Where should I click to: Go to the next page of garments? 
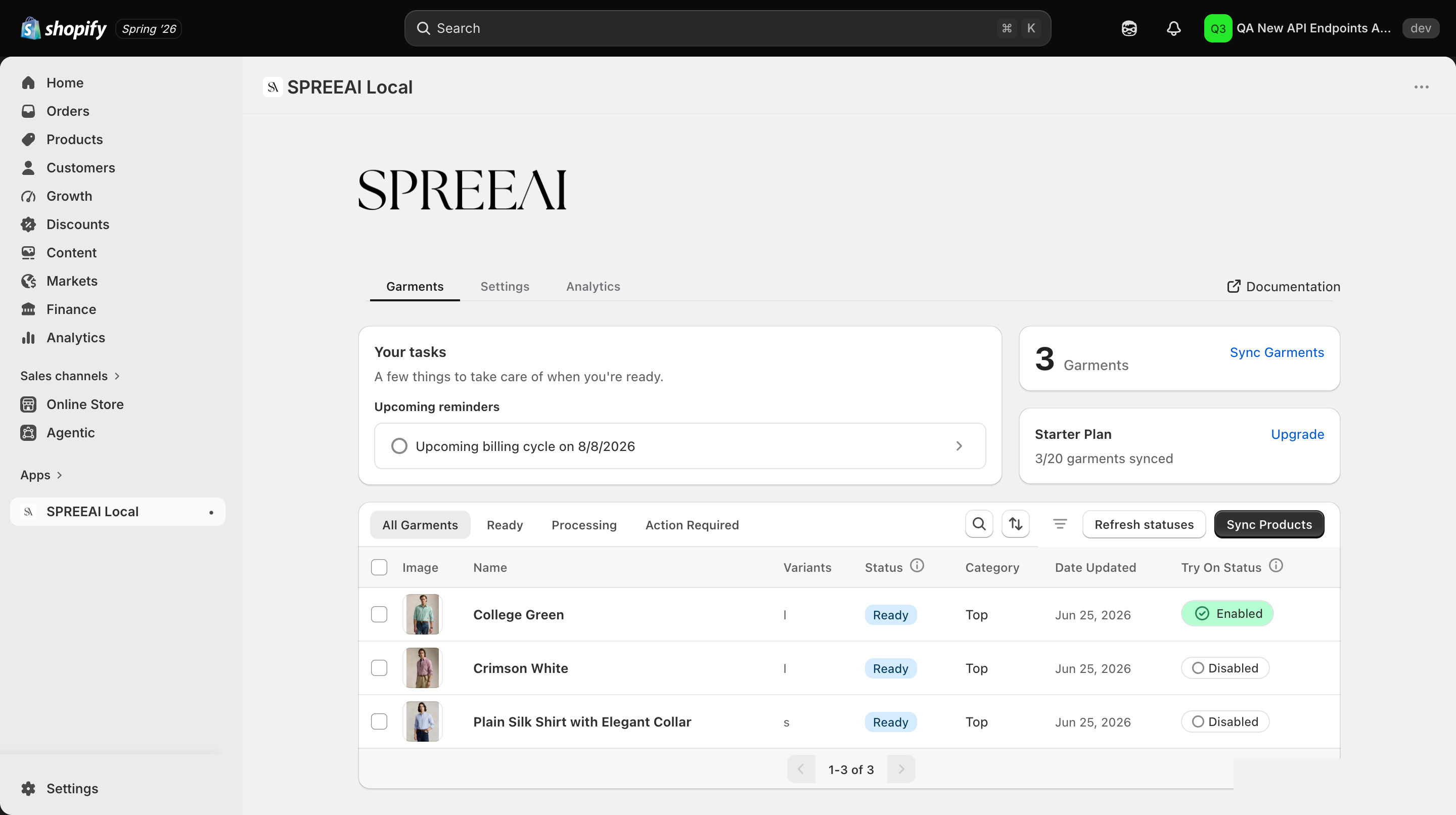click(x=901, y=769)
